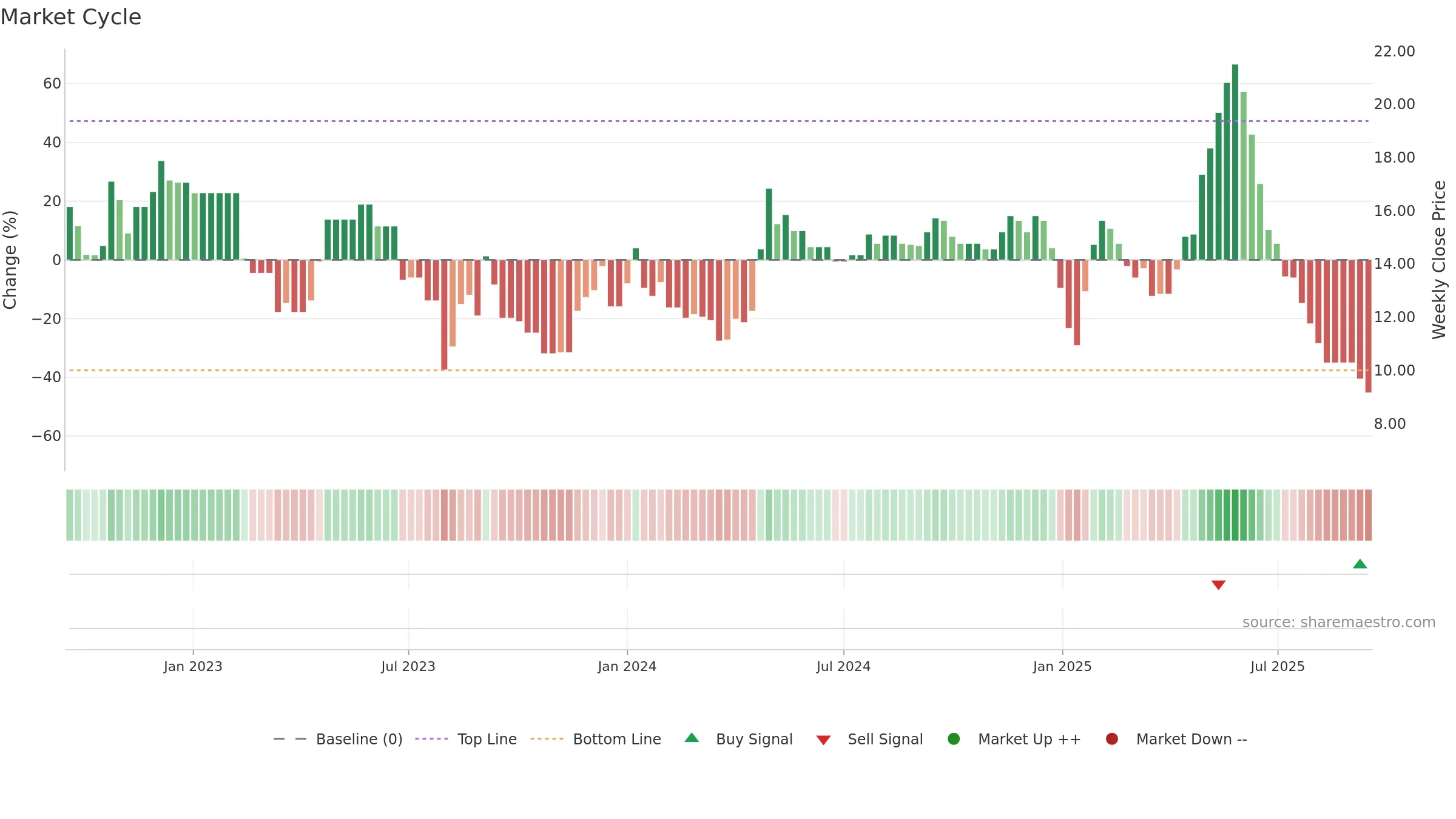
Task: Click the 16.00 price axis label
Action: coord(1394,211)
